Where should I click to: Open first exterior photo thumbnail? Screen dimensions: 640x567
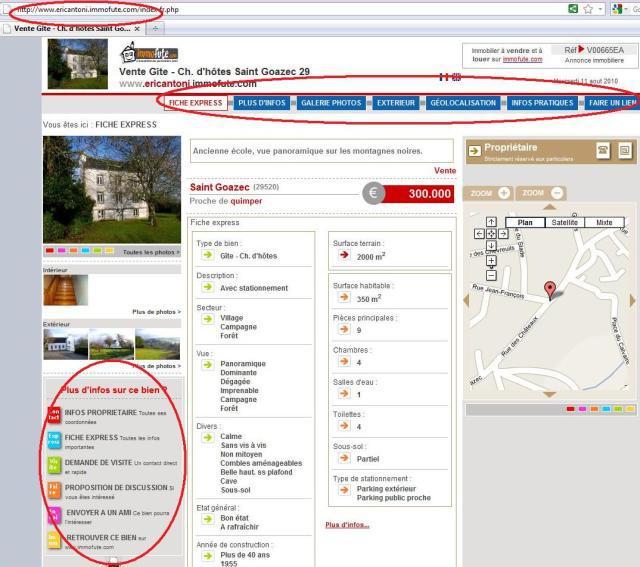[66, 344]
